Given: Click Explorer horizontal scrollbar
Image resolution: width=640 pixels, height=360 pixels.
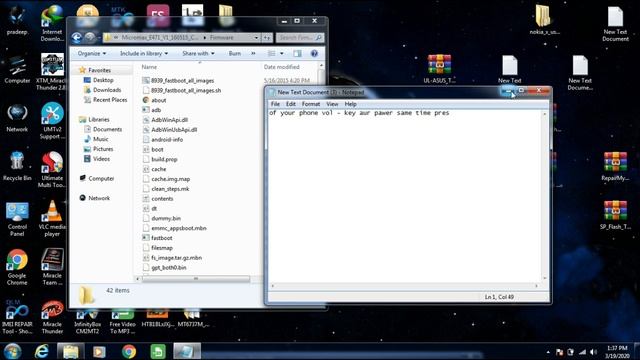Looking at the screenshot, I should [196, 279].
